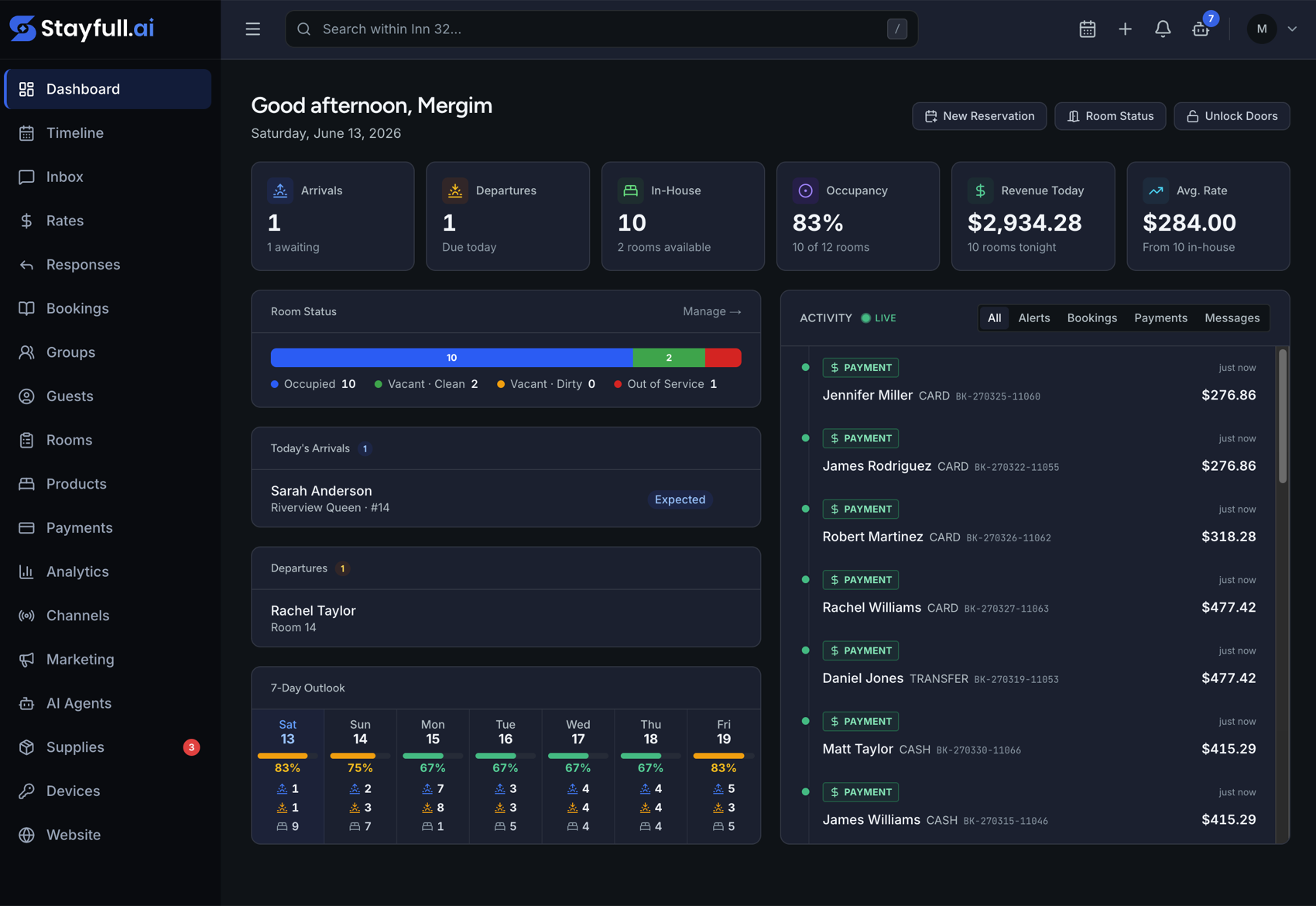The height and width of the screenshot is (906, 1316).
Task: Click green Vacant Clean bar segment
Action: point(669,358)
